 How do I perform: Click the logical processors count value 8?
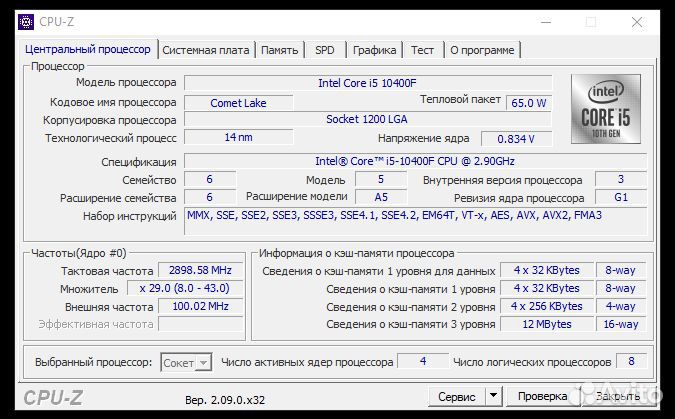click(x=632, y=361)
